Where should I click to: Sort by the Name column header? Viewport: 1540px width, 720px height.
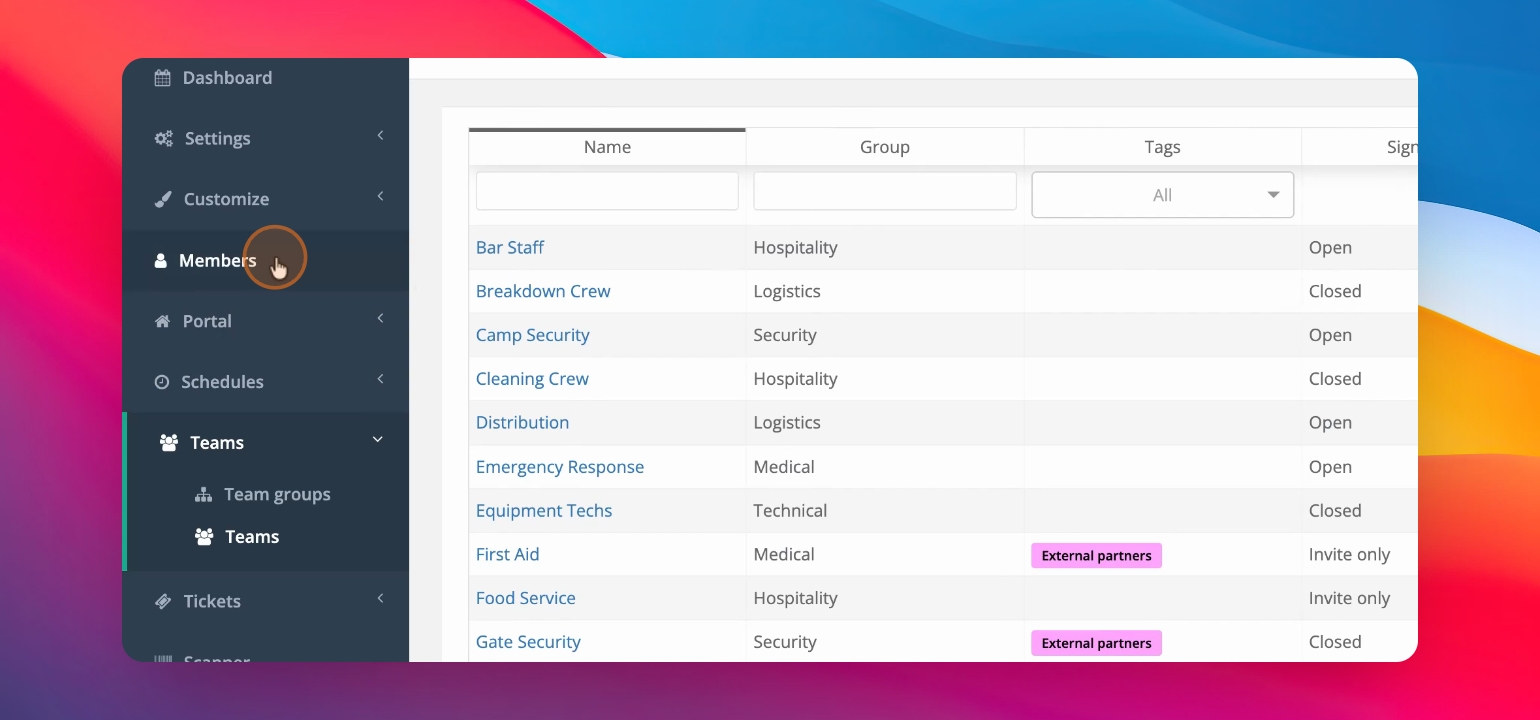coord(607,147)
